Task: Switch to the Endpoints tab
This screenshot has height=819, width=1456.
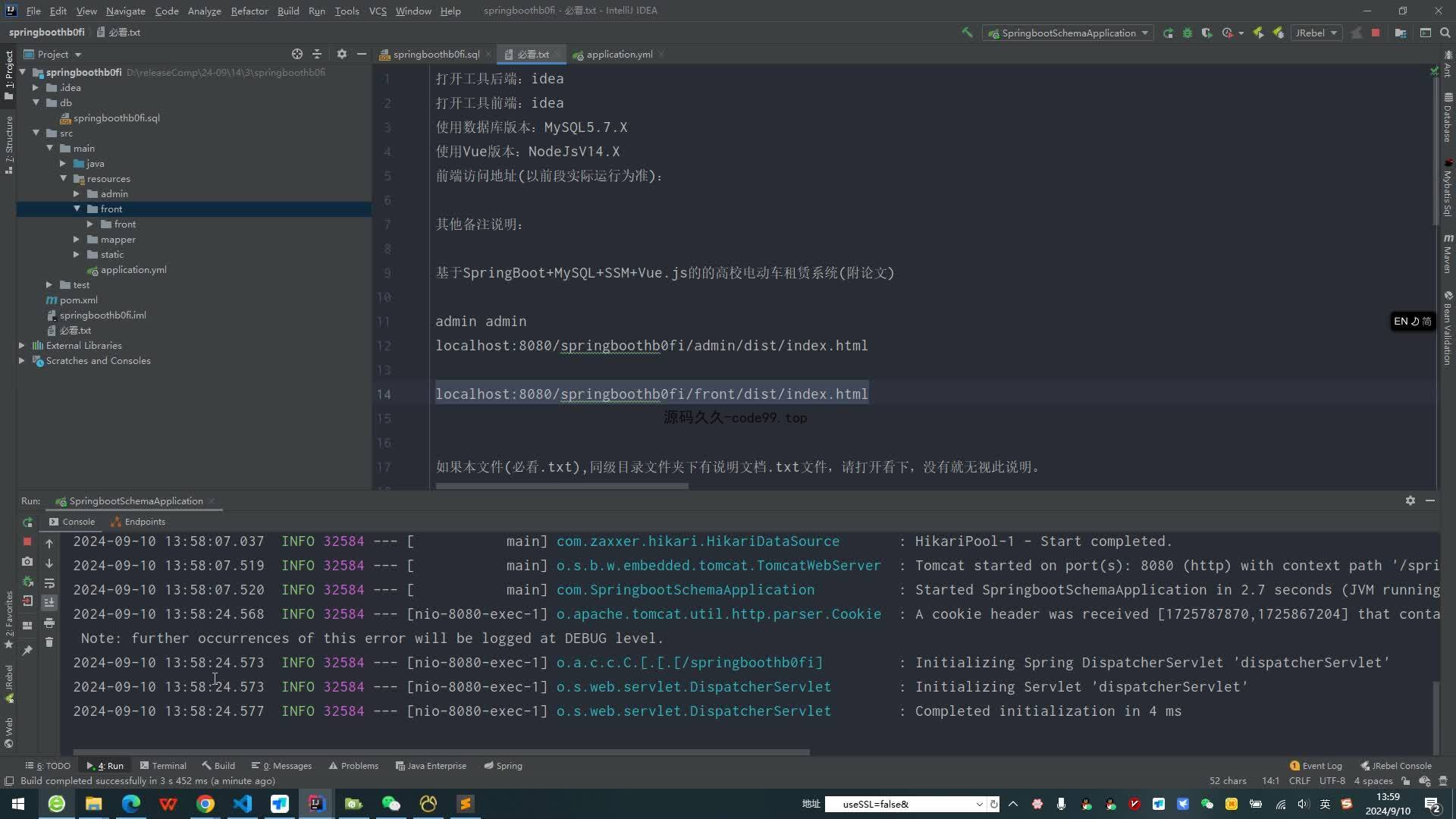Action: tap(138, 522)
